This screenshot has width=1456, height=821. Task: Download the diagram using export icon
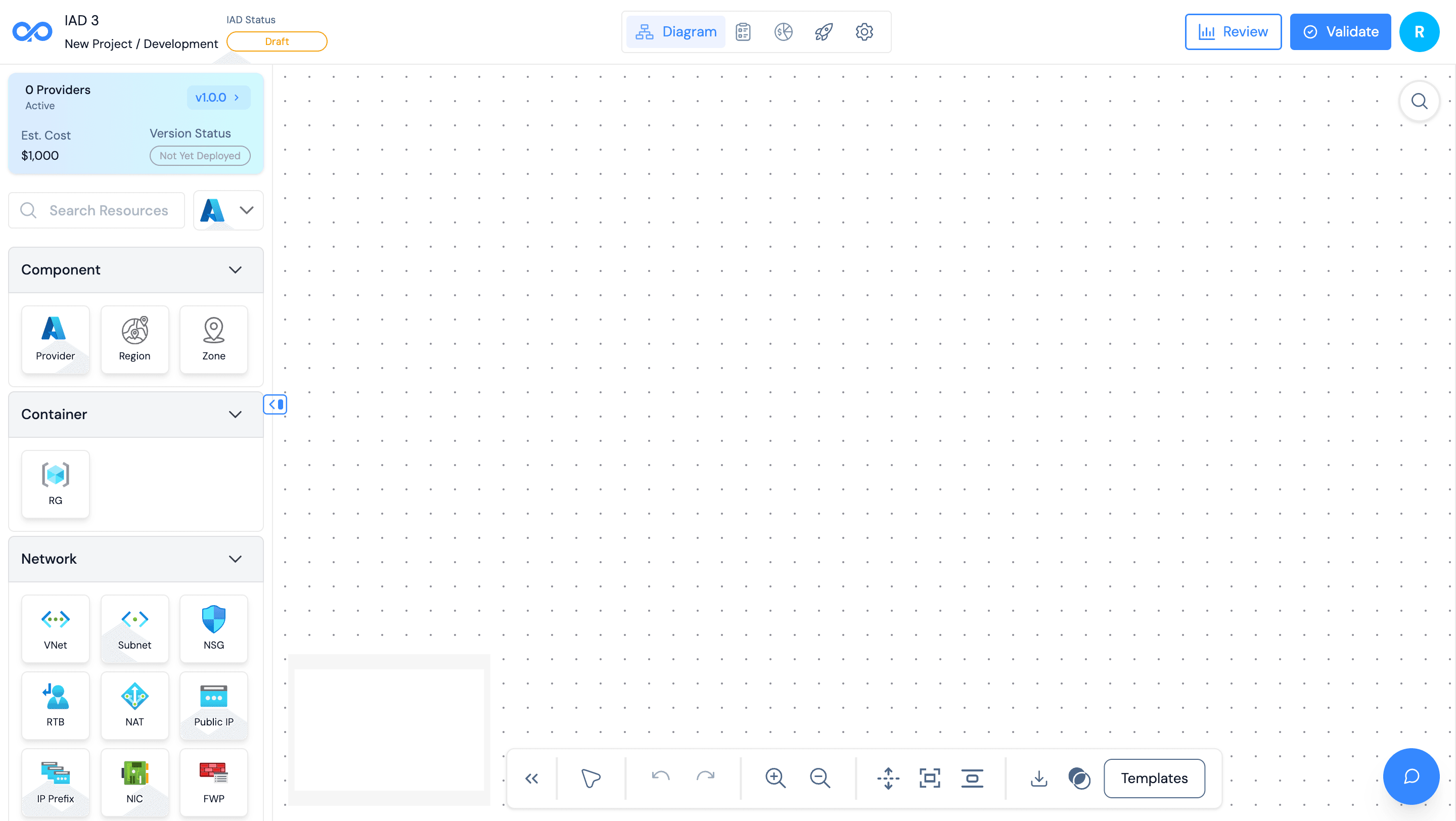(x=1038, y=778)
